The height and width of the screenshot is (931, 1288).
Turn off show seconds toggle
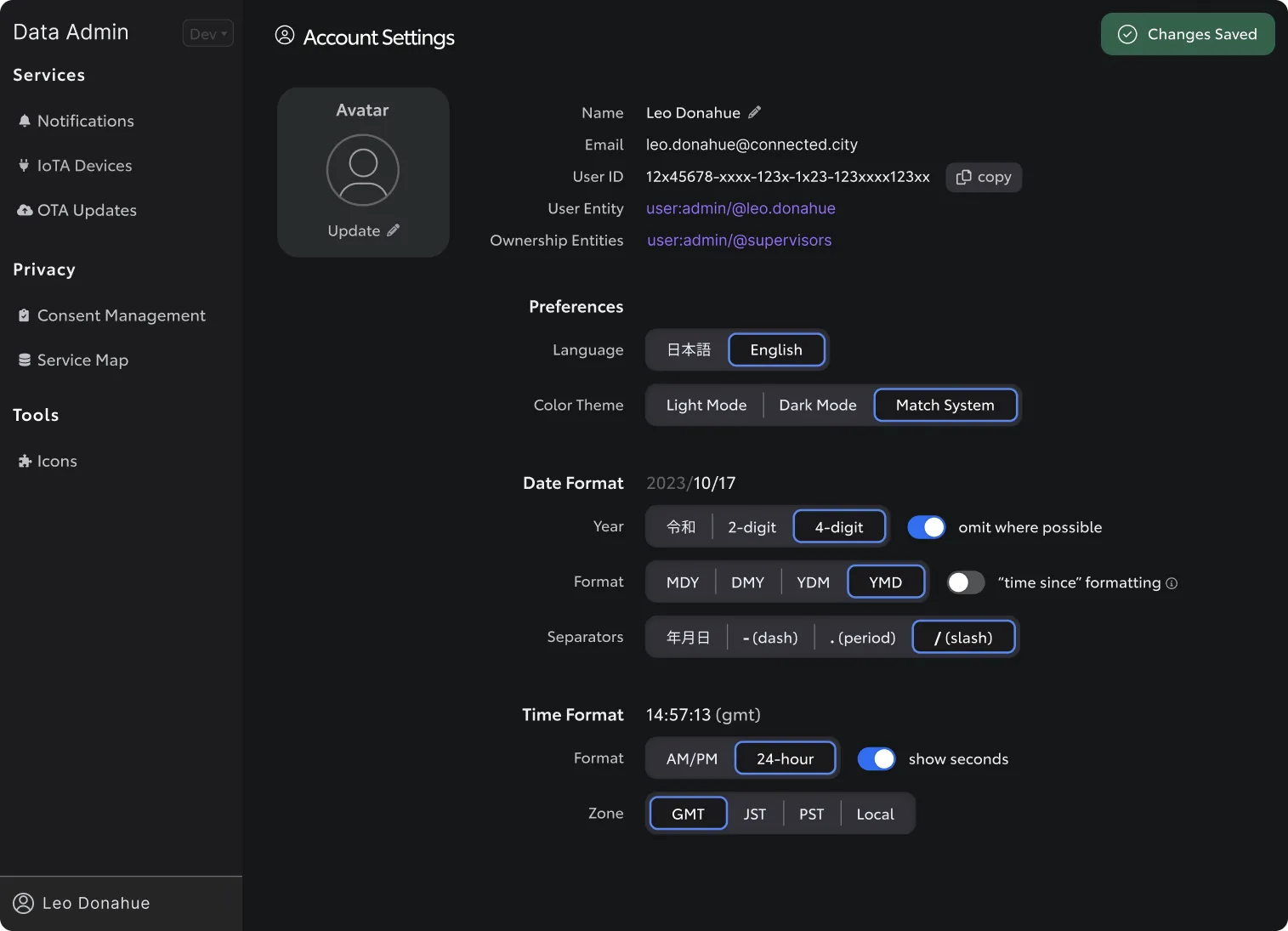click(877, 758)
